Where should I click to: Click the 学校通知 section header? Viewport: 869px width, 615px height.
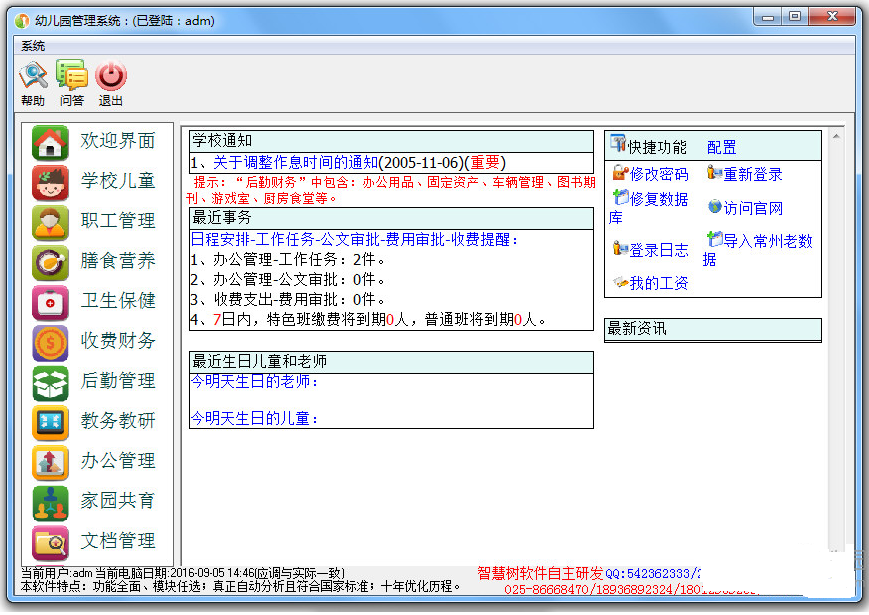[x=391, y=141]
